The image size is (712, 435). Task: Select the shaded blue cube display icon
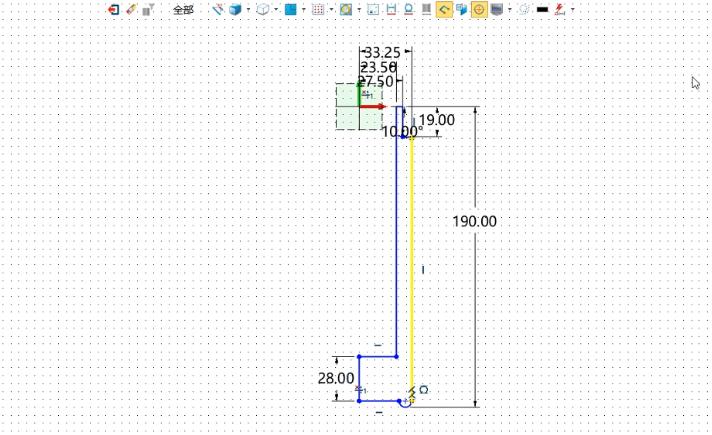pyautogui.click(x=235, y=9)
